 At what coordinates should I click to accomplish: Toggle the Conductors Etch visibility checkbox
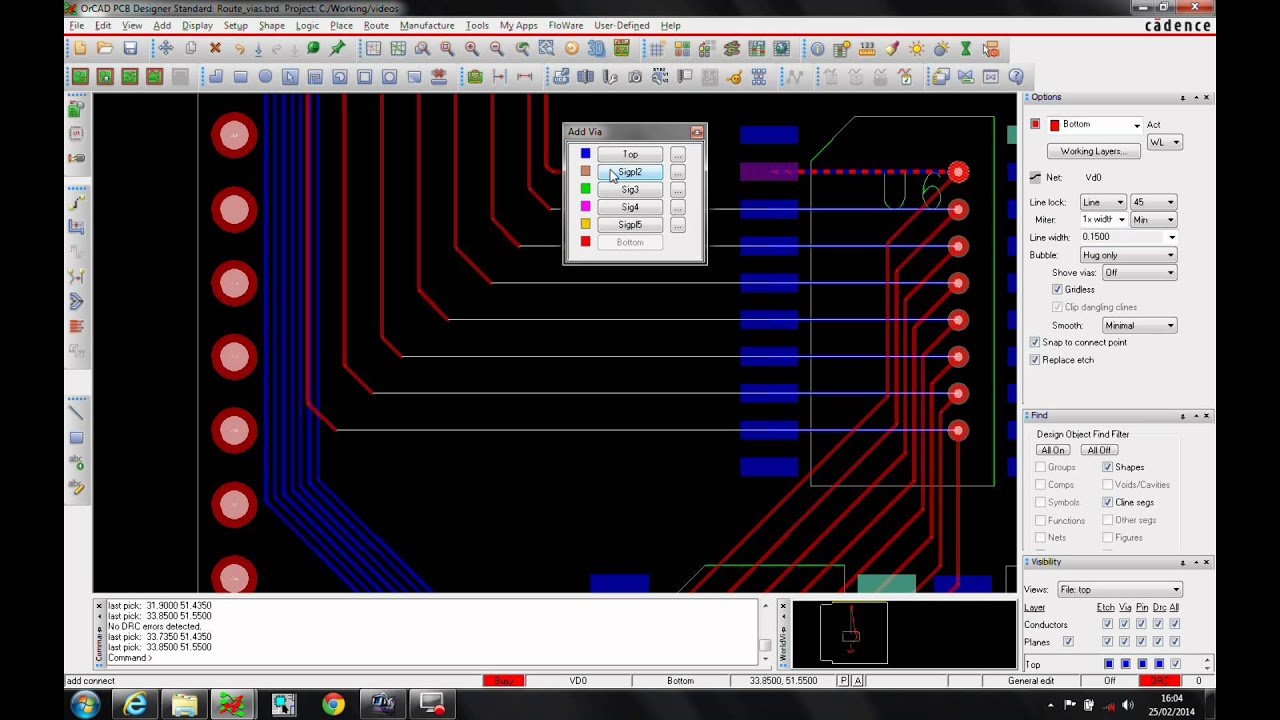click(x=1107, y=624)
